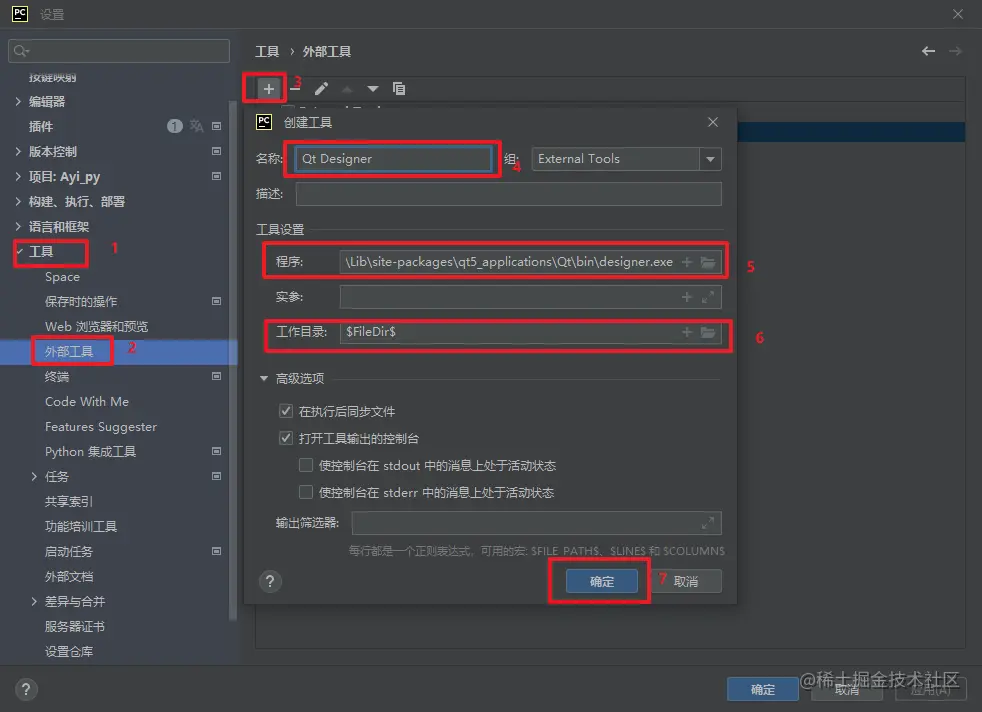Select 功能培训工具 in settings tree
982x712 pixels.
coord(81,527)
